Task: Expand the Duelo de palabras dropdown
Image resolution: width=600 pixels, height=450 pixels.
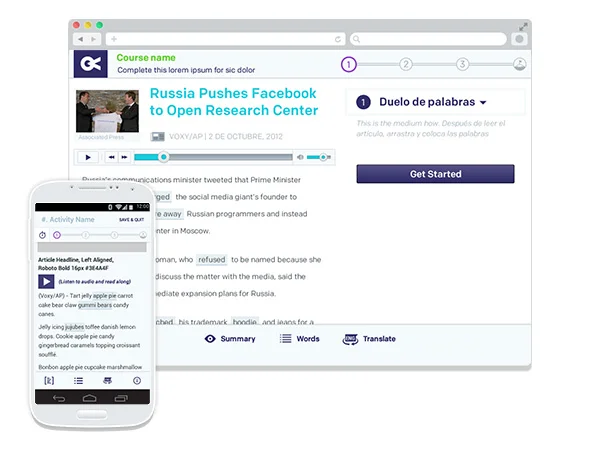Action: tap(483, 103)
